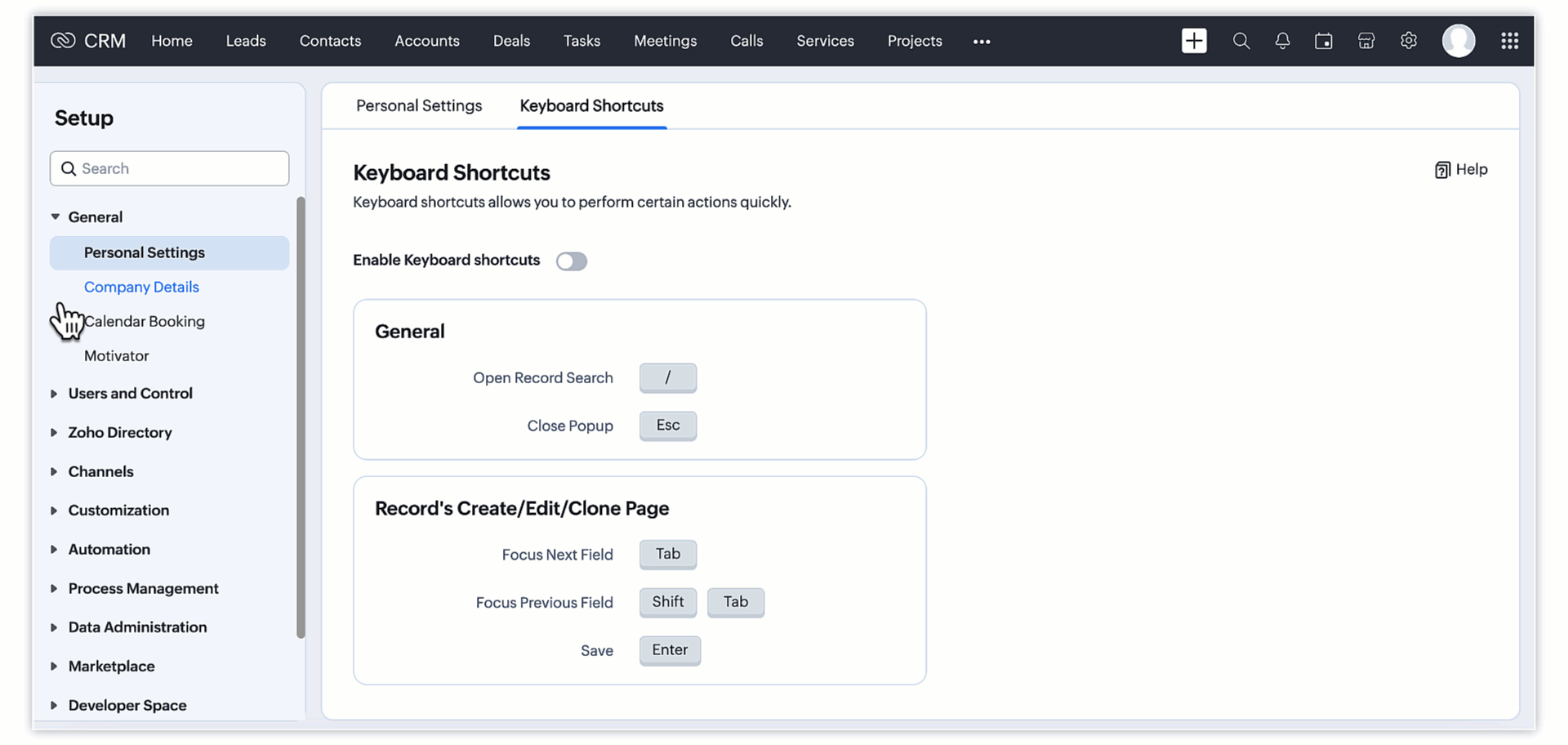Image resolution: width=1568 pixels, height=745 pixels.
Task: Open the settings gear icon
Action: (x=1408, y=41)
